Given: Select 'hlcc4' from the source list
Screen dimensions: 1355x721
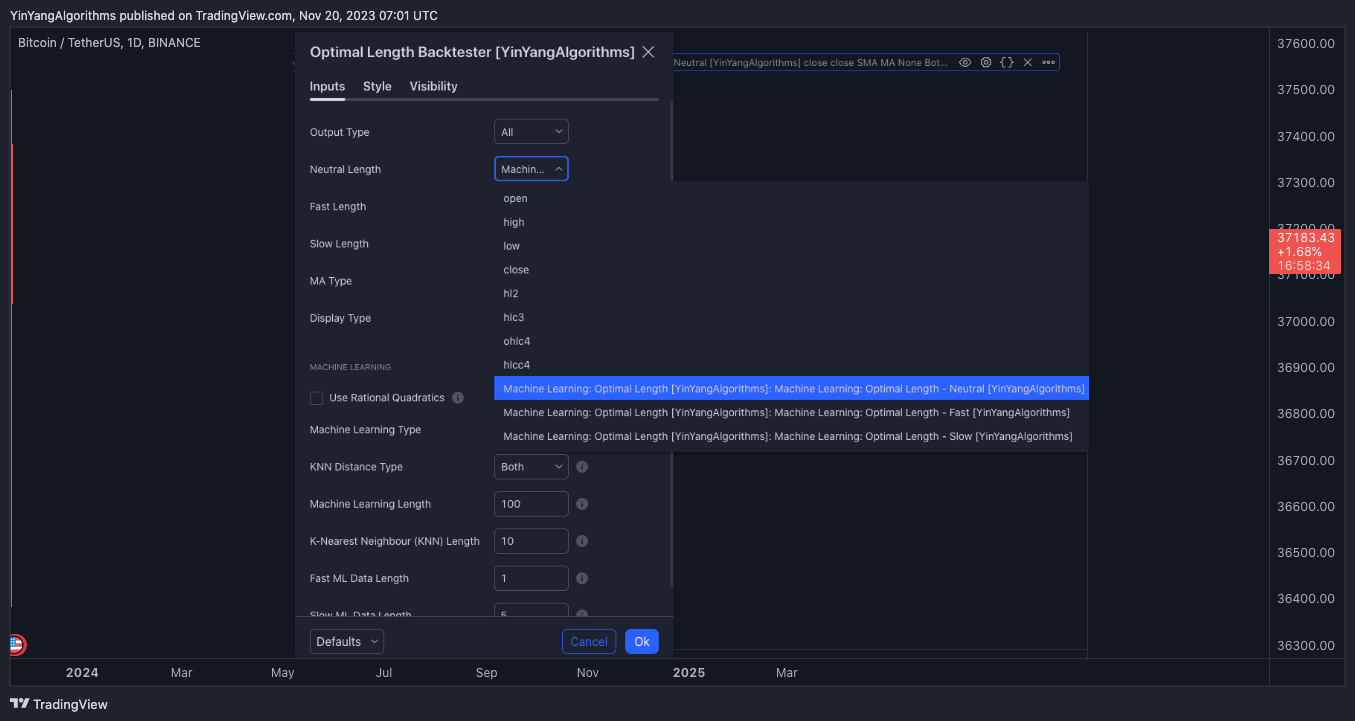Looking at the screenshot, I should coord(791,365).
